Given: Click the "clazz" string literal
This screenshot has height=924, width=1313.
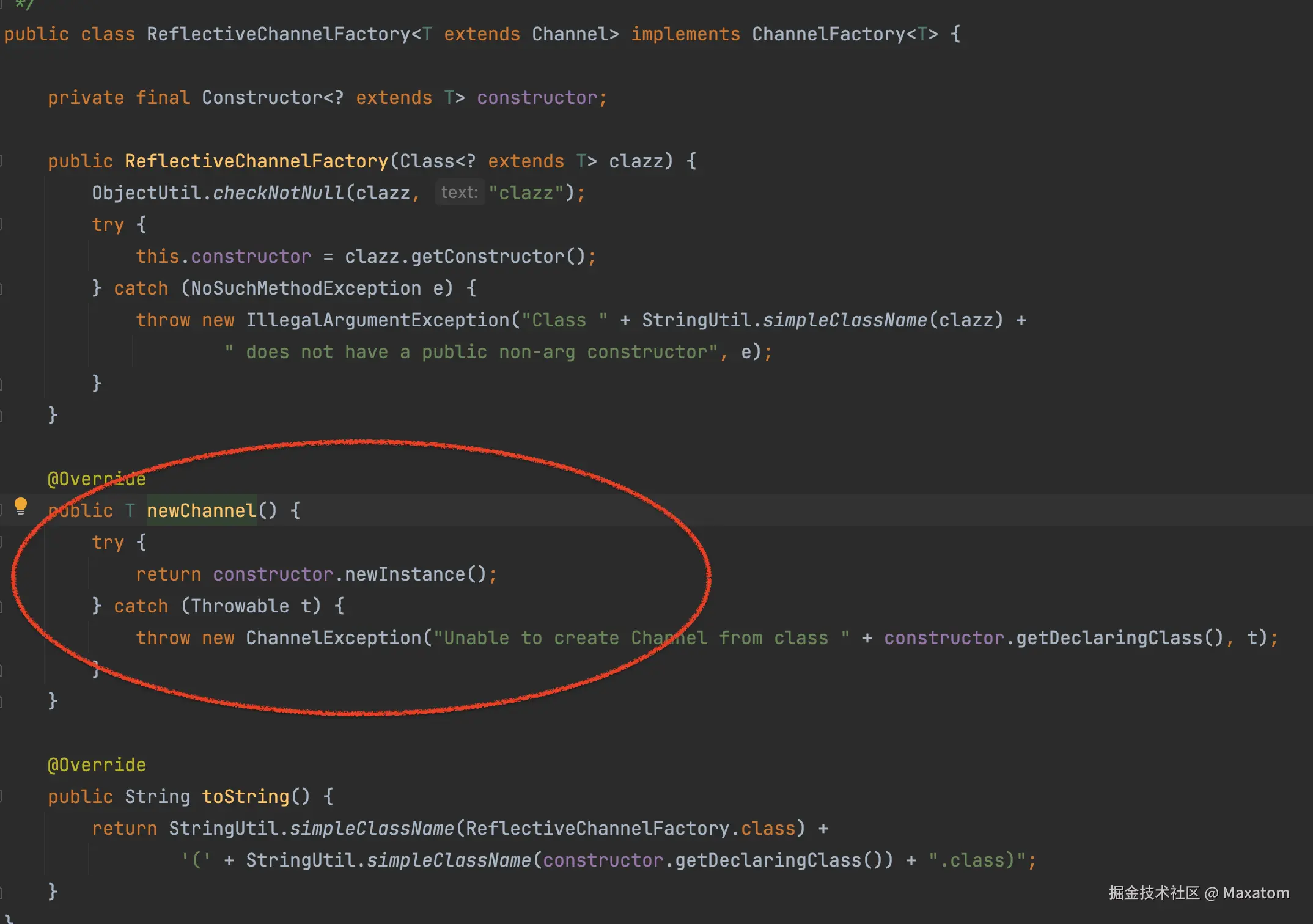Looking at the screenshot, I should click(x=526, y=193).
